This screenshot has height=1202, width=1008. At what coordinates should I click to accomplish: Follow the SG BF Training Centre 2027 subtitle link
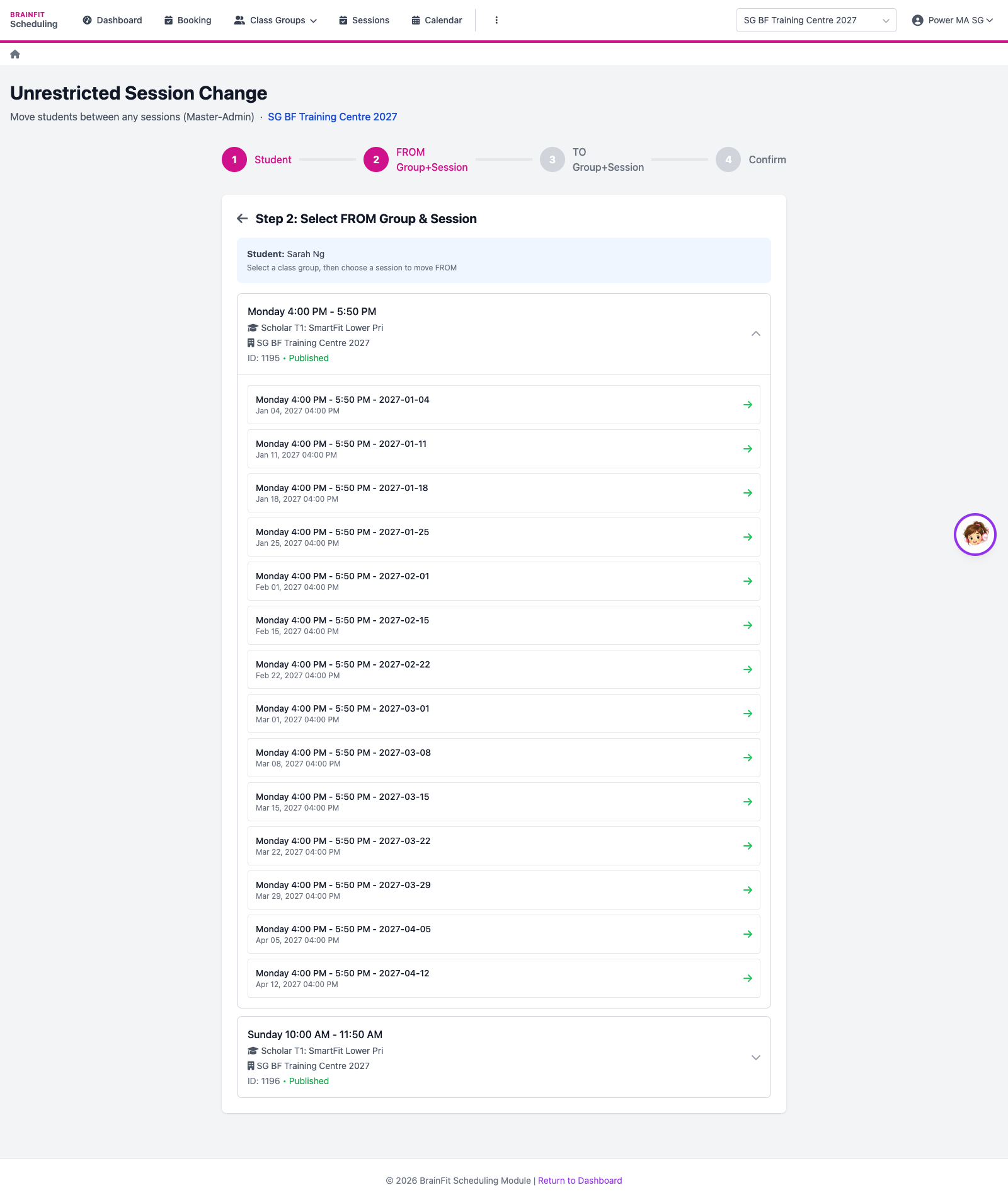click(333, 117)
